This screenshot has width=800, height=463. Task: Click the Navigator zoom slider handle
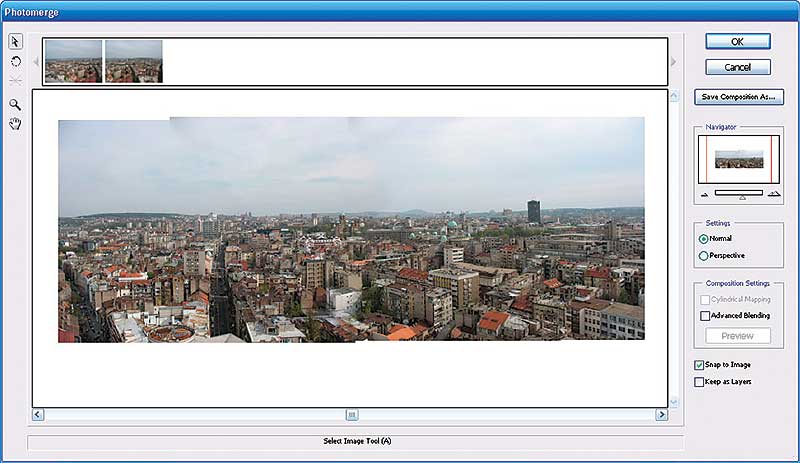(742, 197)
